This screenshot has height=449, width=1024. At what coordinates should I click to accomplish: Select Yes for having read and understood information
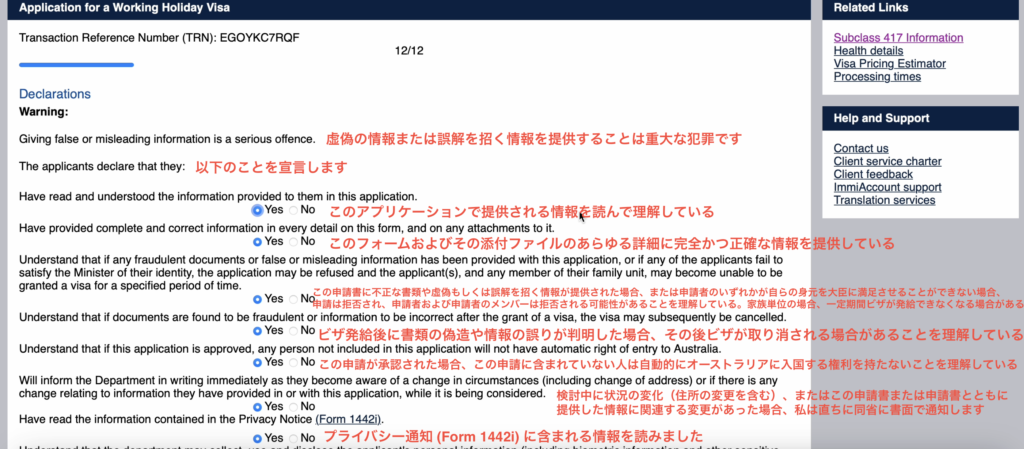tap(259, 211)
